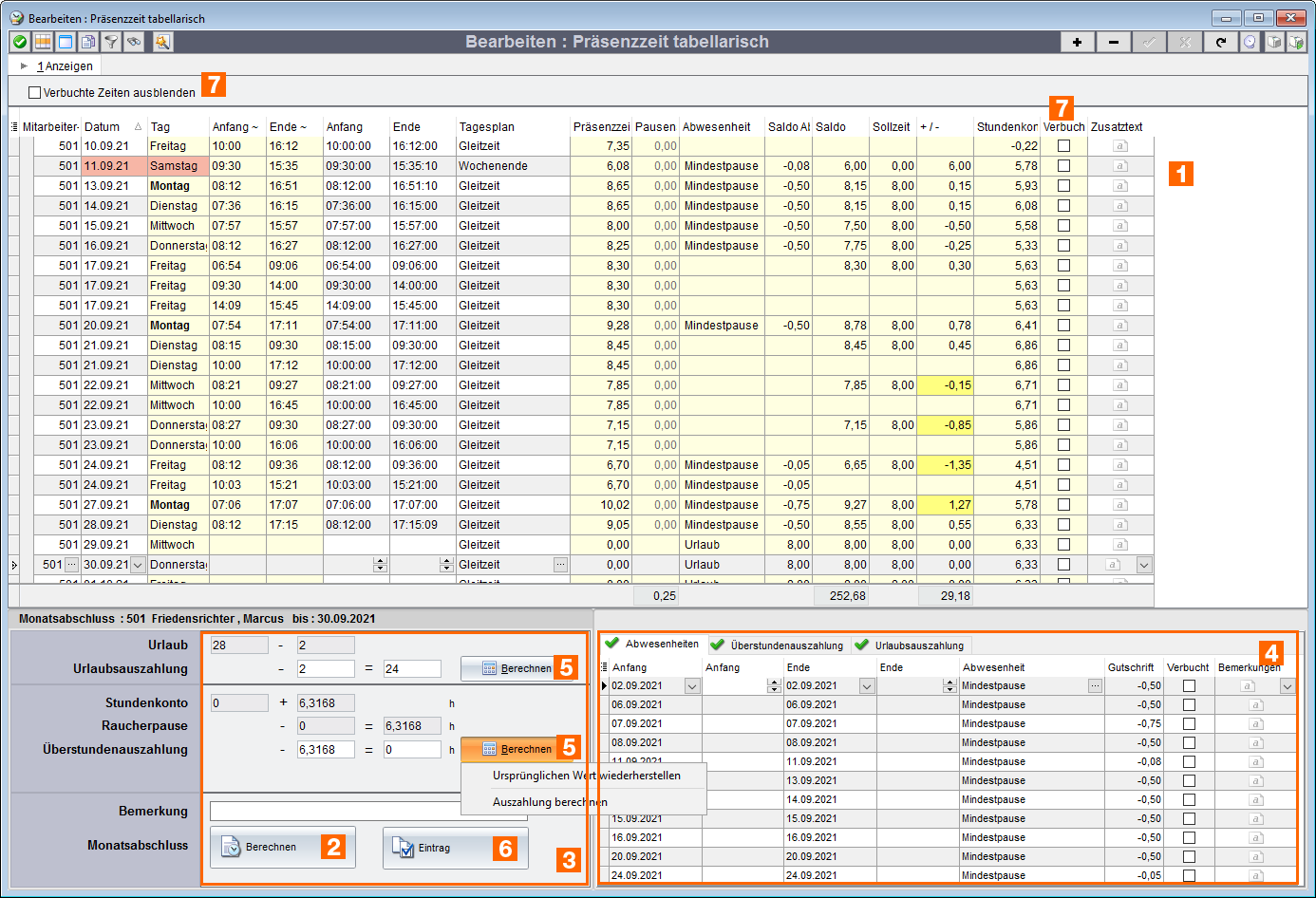Click the column chooser icon left of Mitarbeiter header
1316x898 pixels.
13,127
